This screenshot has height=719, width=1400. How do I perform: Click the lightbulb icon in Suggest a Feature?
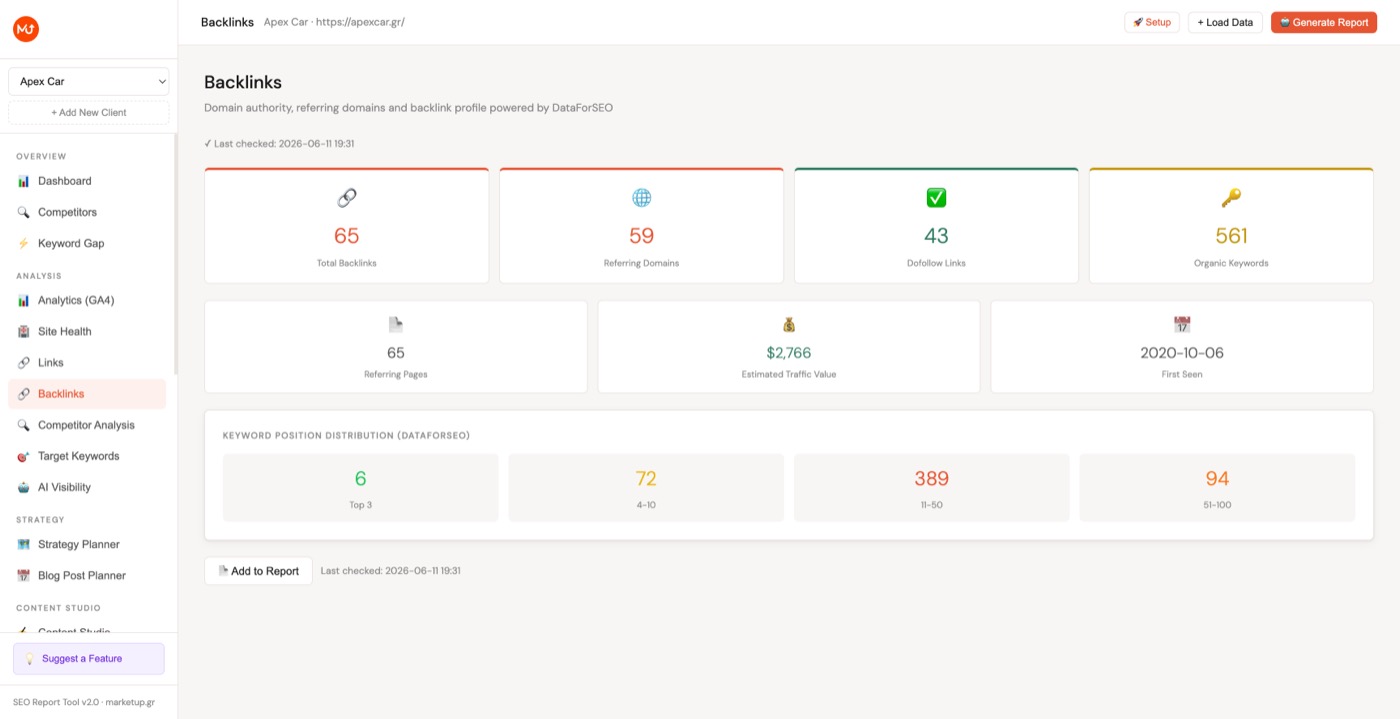30,659
